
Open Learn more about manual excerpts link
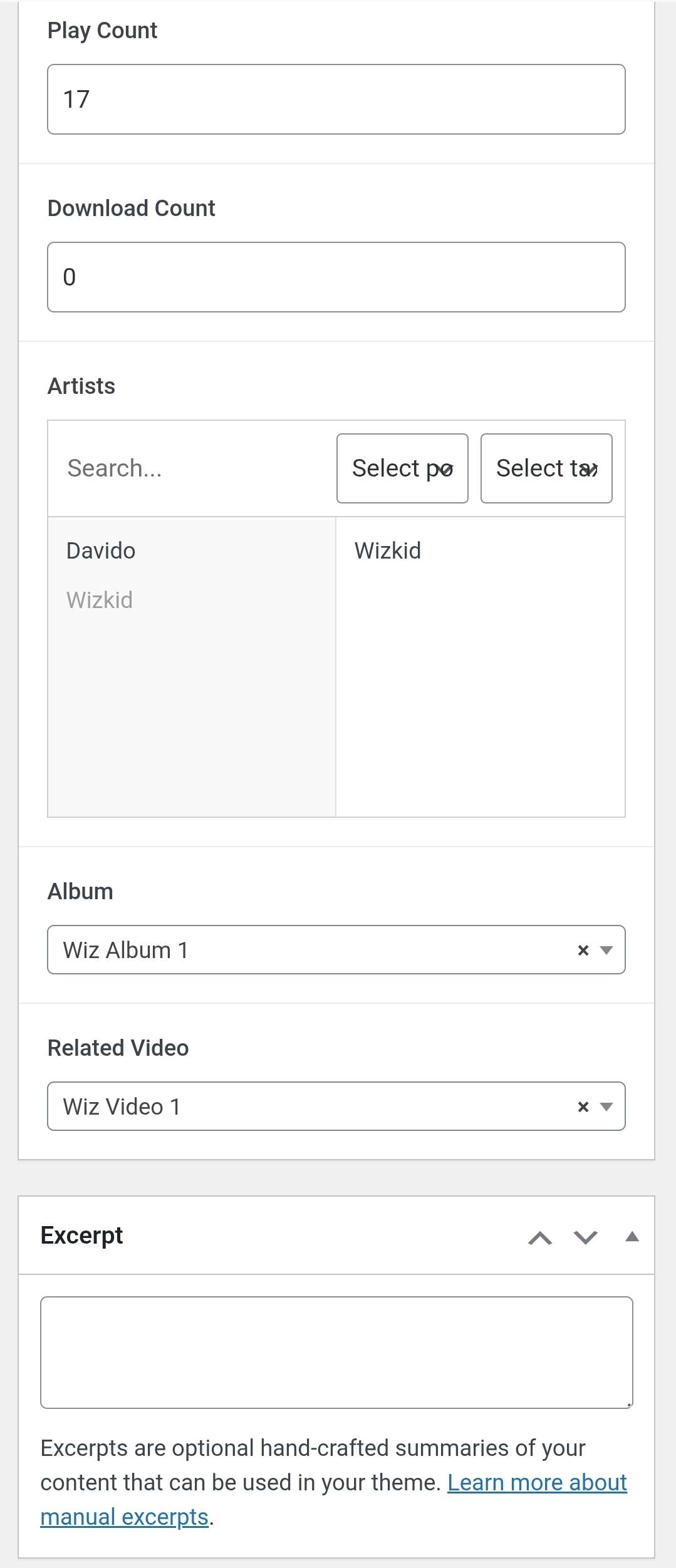tap(537, 1483)
